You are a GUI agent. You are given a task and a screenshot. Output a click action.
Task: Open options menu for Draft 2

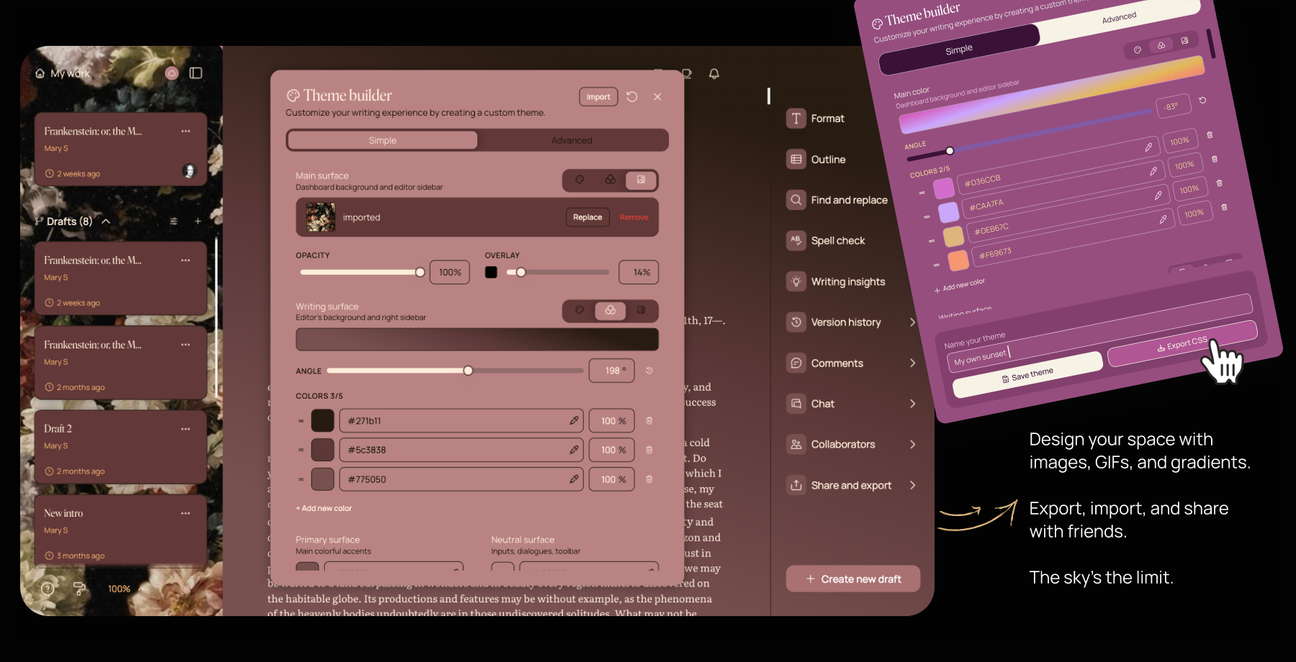point(186,429)
